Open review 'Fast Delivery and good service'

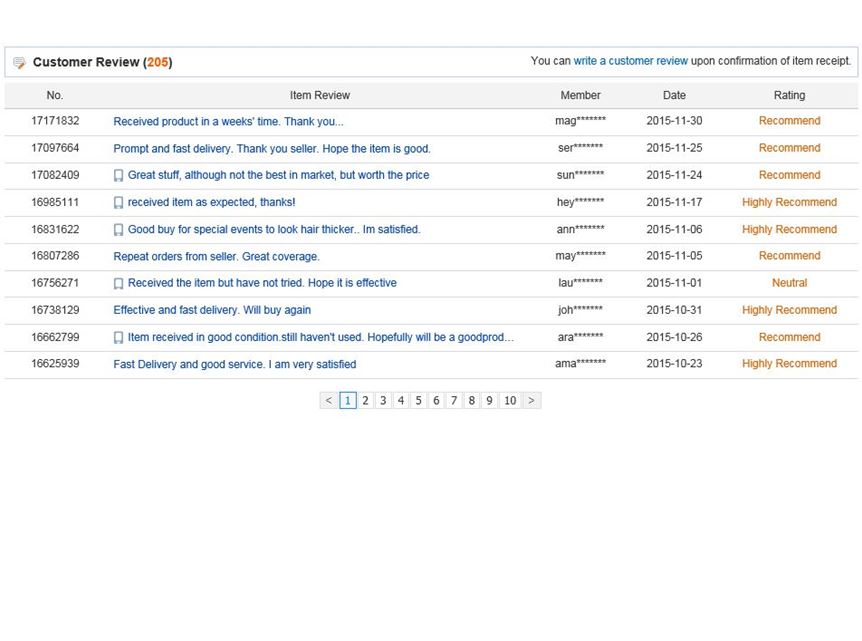point(234,364)
